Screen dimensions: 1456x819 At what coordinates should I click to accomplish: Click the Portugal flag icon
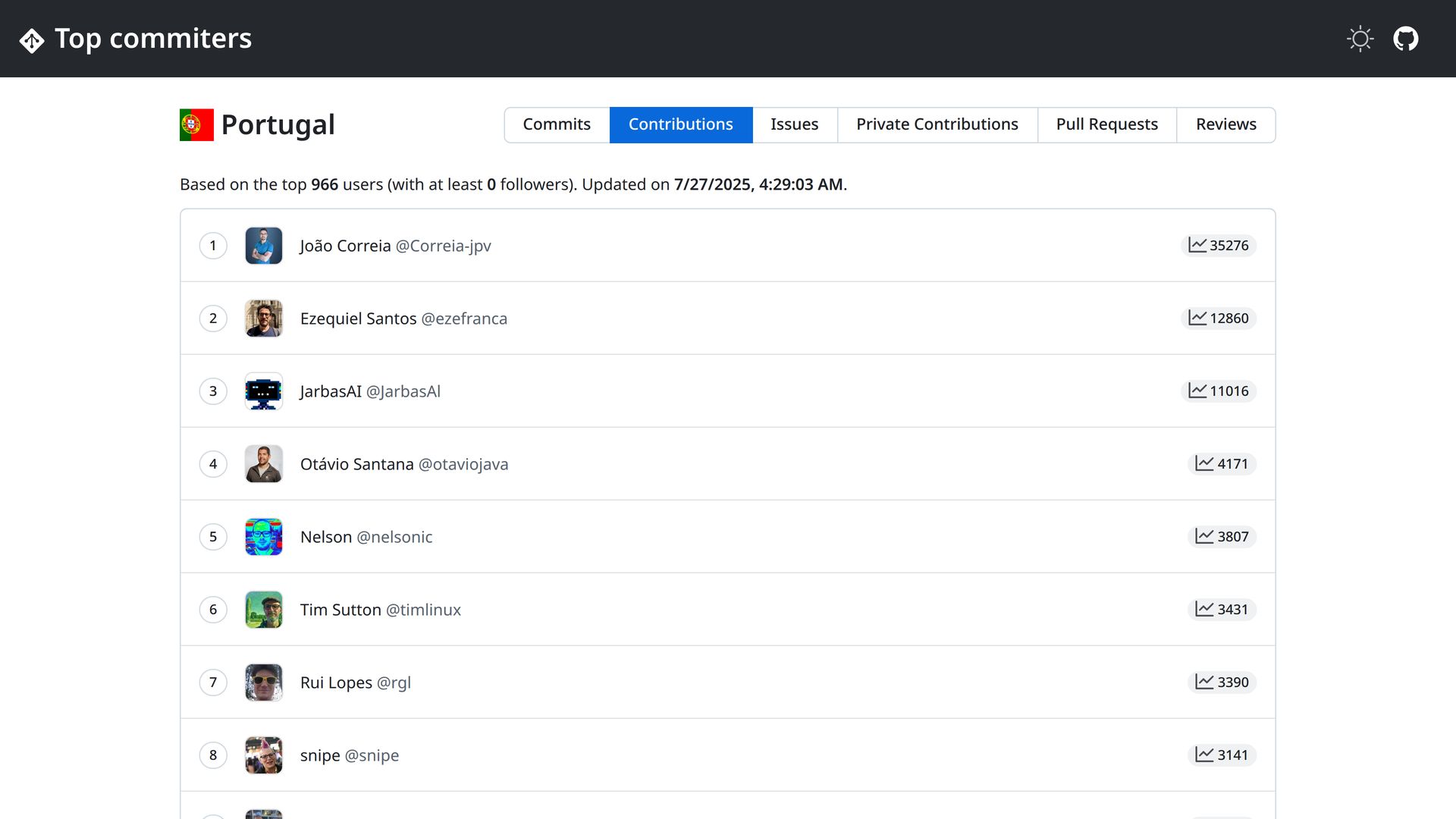point(196,125)
